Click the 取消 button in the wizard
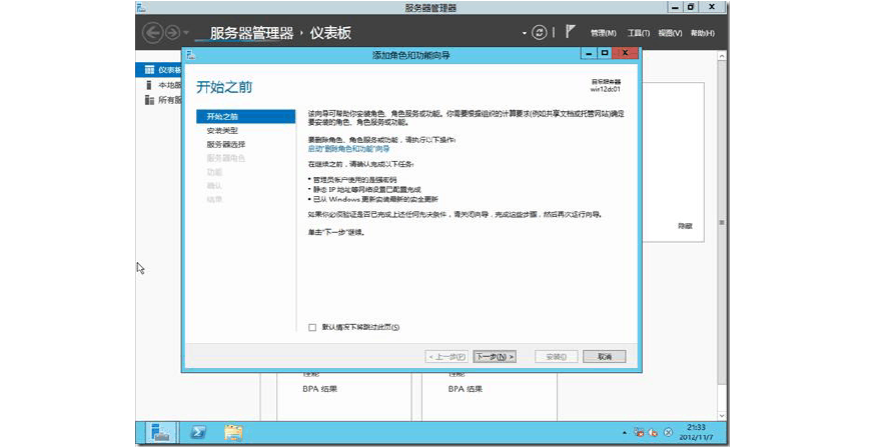 604,356
